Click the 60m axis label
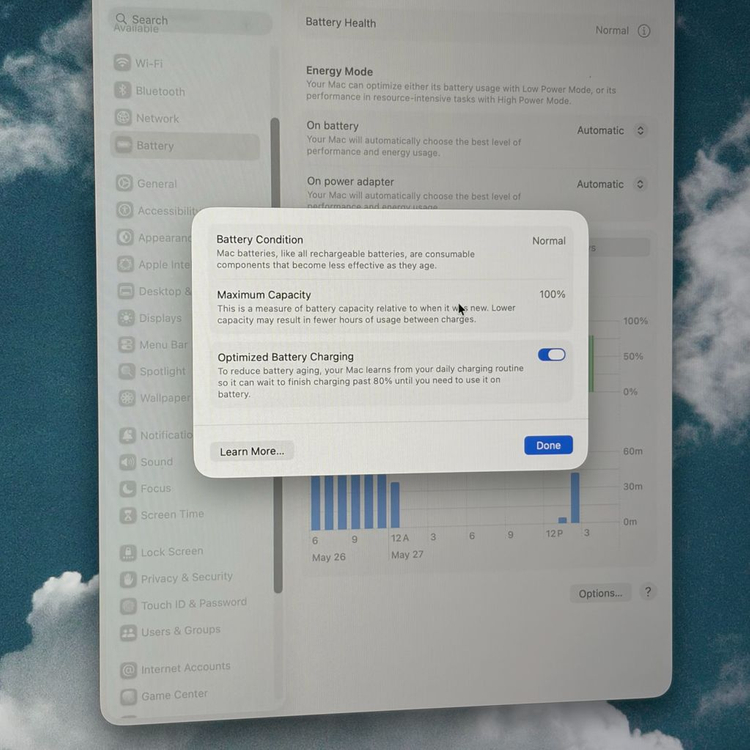Viewport: 750px width, 750px height. coord(632,451)
